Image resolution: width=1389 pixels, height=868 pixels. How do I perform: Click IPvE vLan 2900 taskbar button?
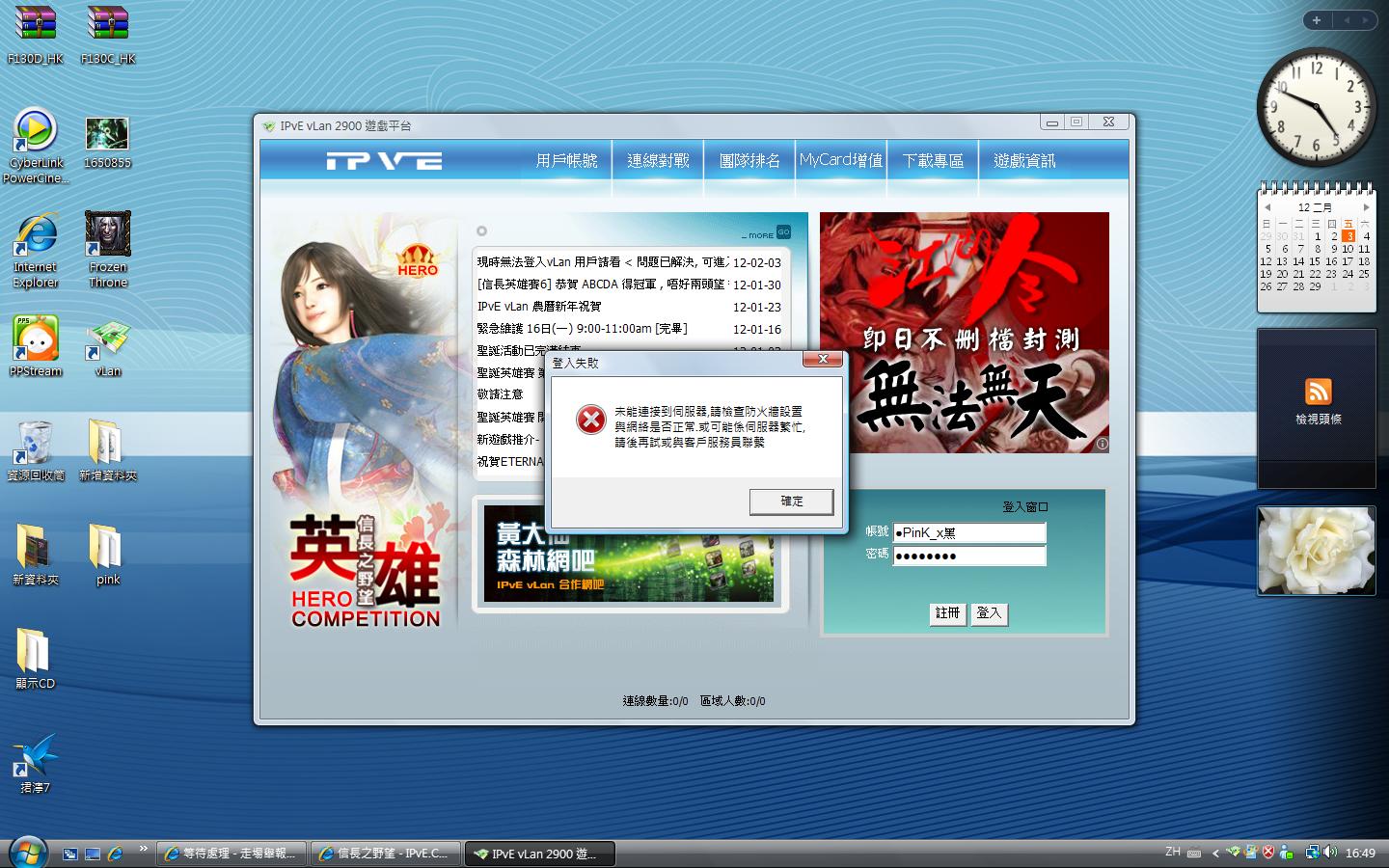coord(540,854)
